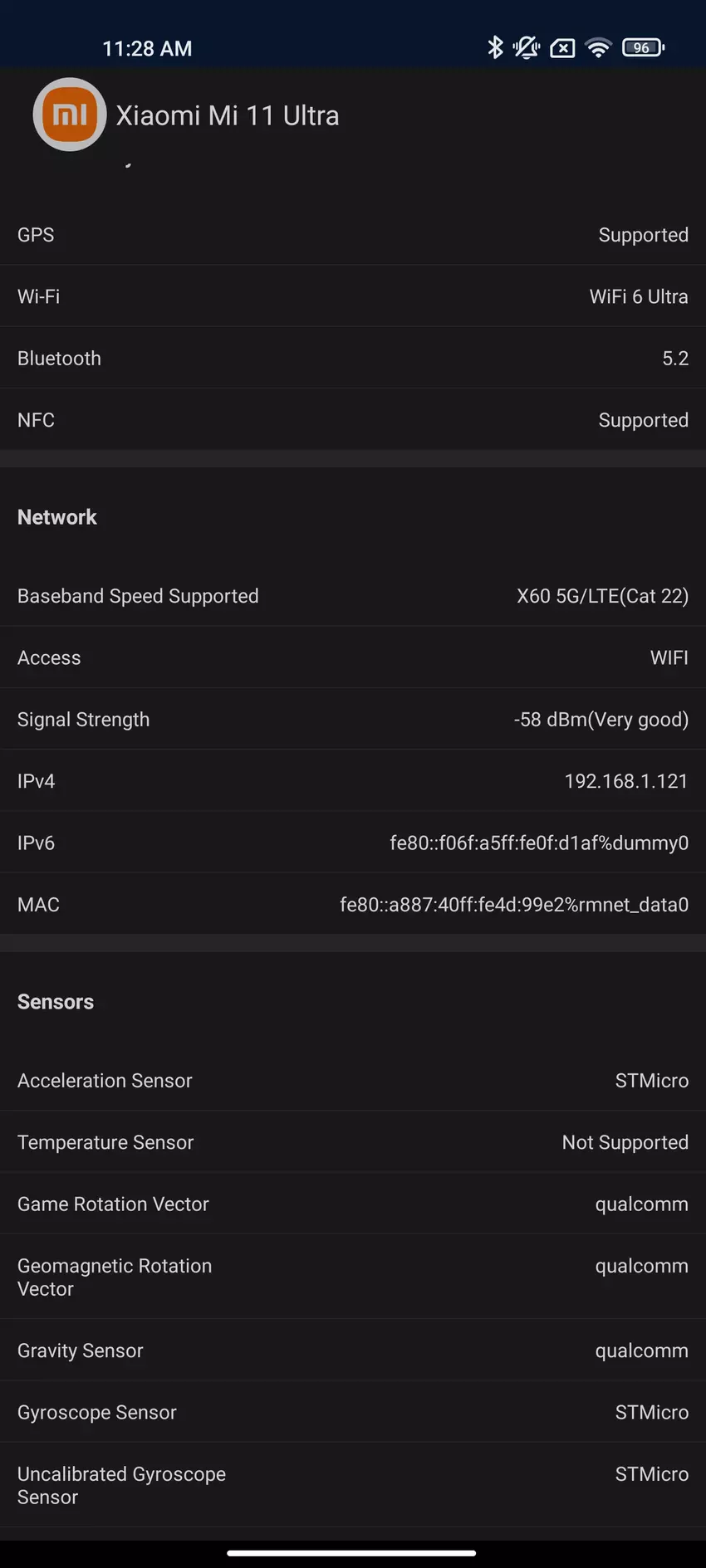This screenshot has height=1568, width=706.
Task: Tap the battery level indicator
Action: 643,47
